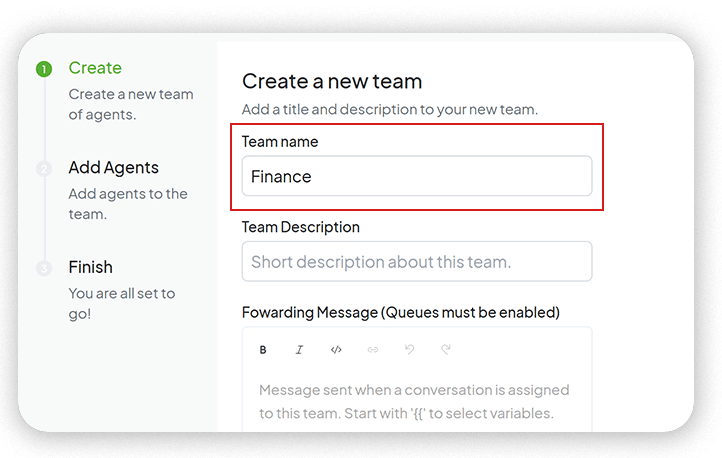Jump to the Finish step
Viewport: 722px width, 458px height.
point(90,267)
